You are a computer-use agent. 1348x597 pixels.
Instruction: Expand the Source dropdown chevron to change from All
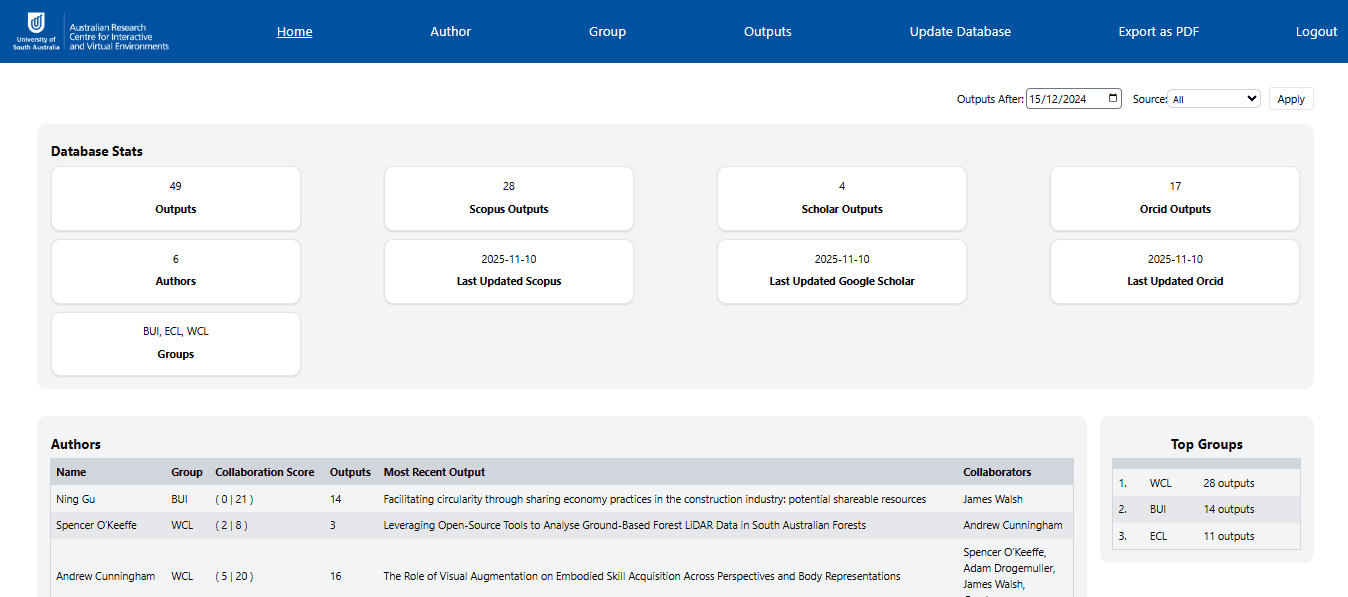pyautogui.click(x=1251, y=99)
